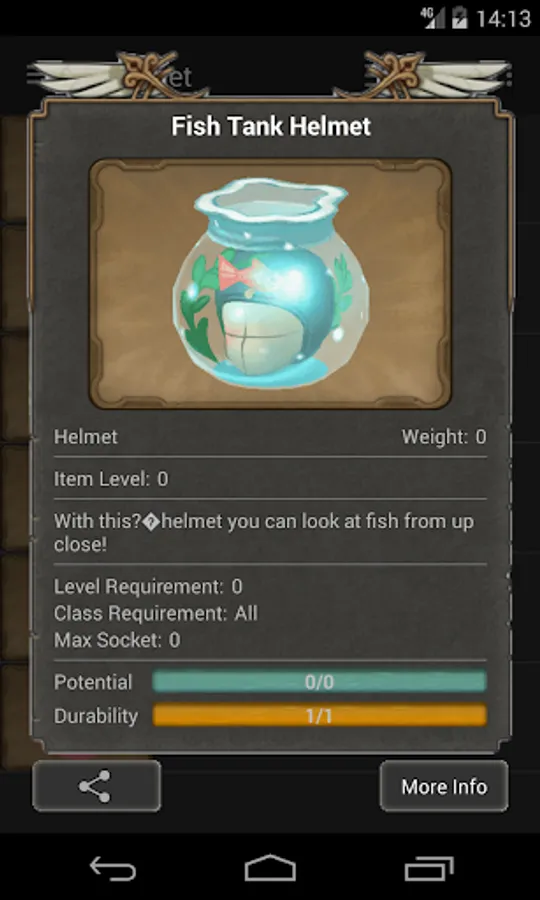The height and width of the screenshot is (900, 540).
Task: Tap the Android home navigation icon
Action: click(270, 868)
